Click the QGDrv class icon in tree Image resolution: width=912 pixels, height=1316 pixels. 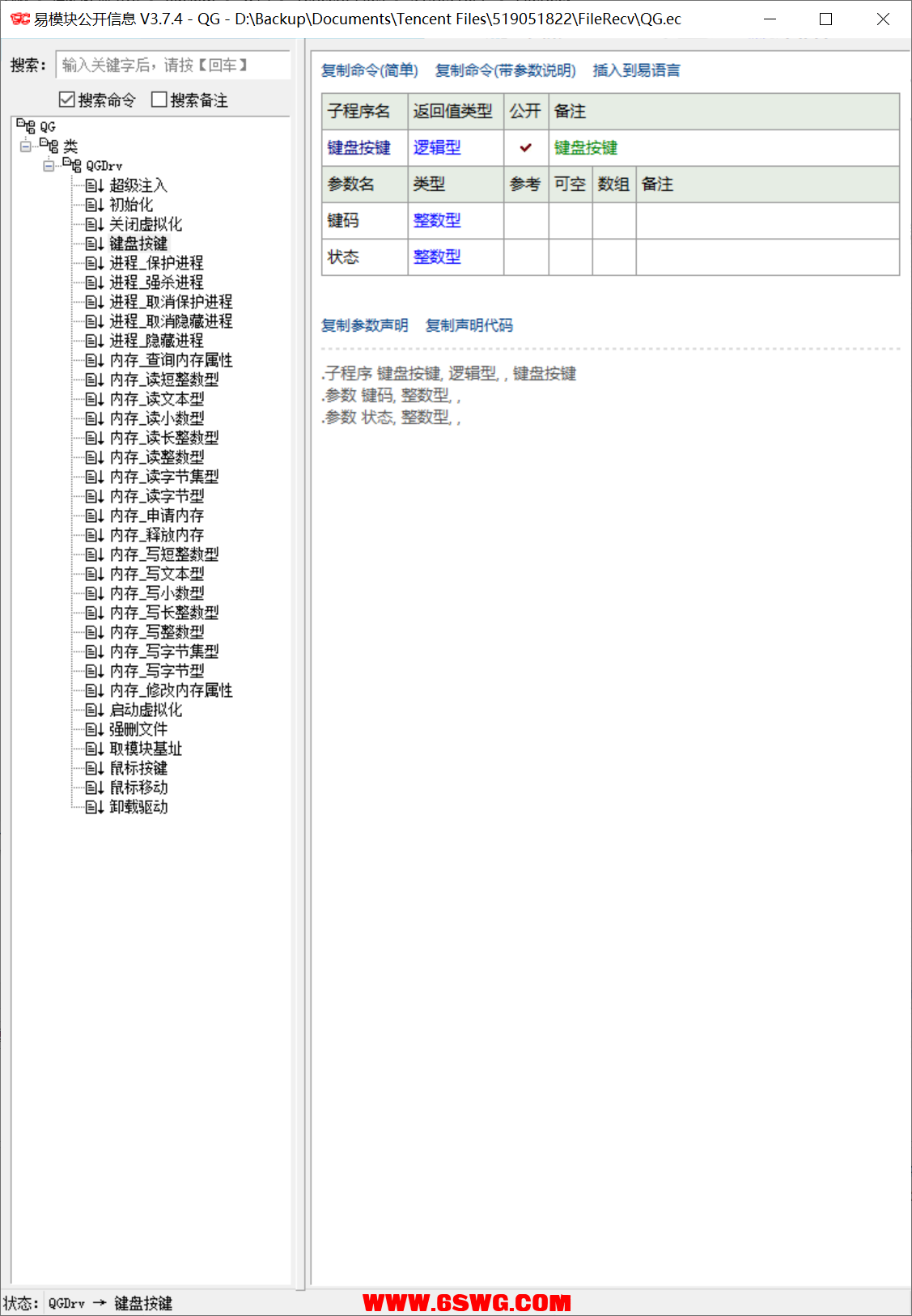(72, 166)
